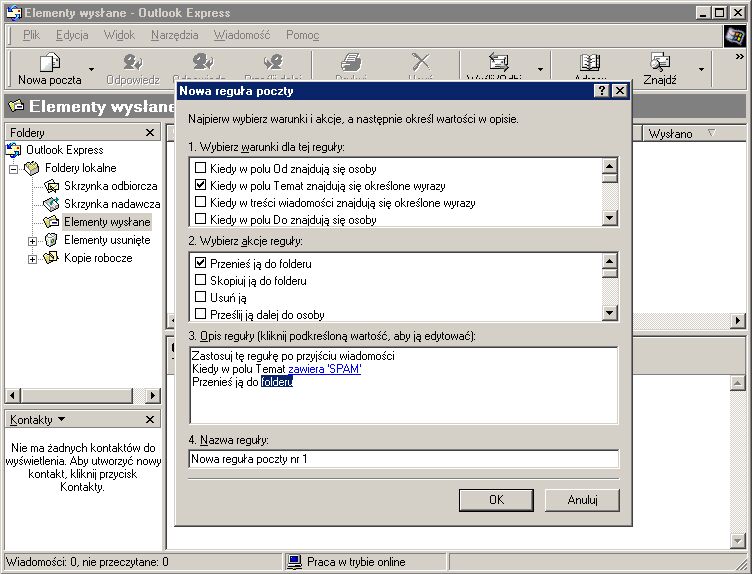Check 'Skopiuj ją do folderu' action
Screen dimensions: 752x574
pyautogui.click(x=200, y=280)
